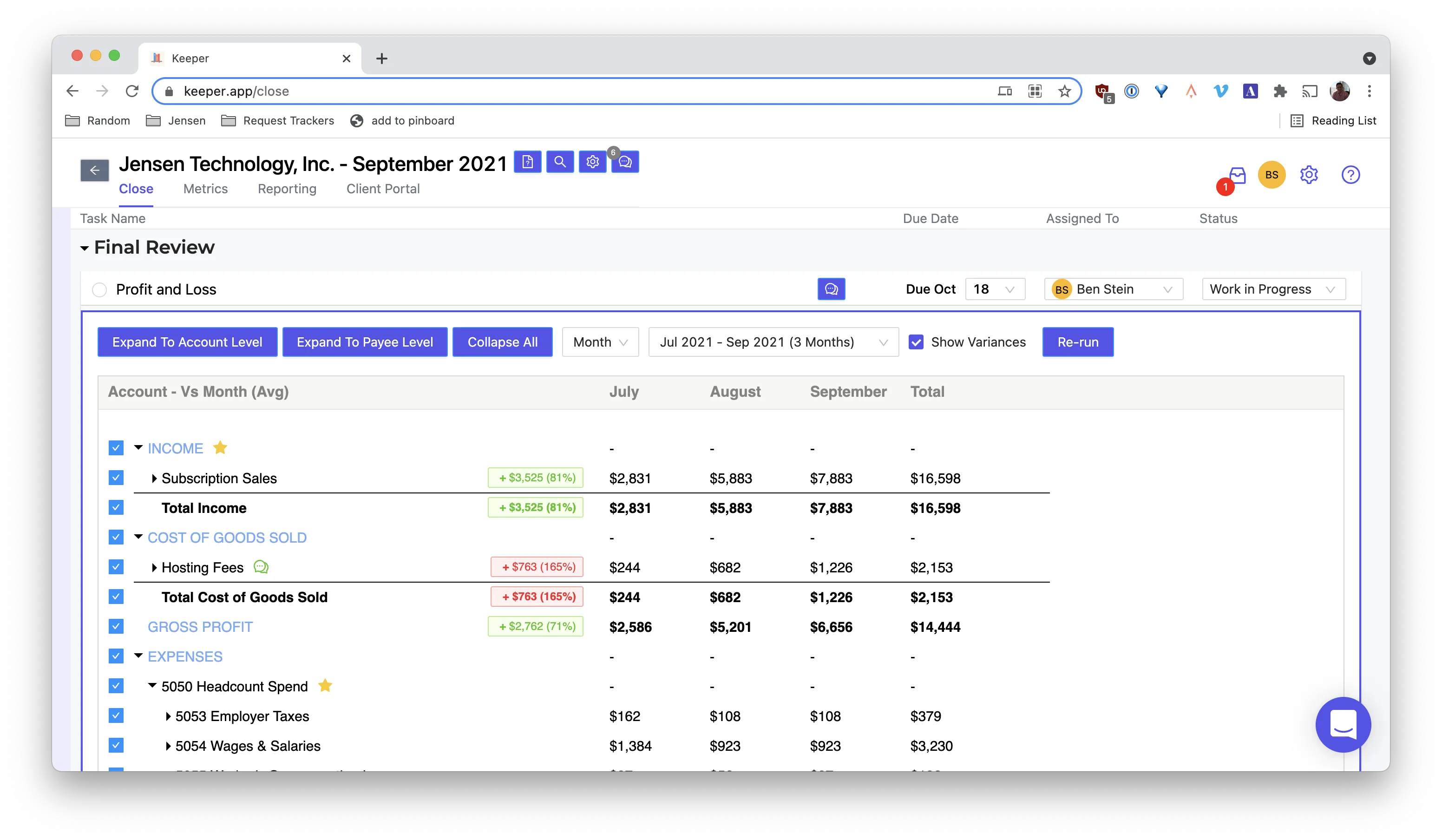This screenshot has width=1442, height=840.
Task: Toggle the Subscription Sales row checkbox
Action: [x=116, y=478]
